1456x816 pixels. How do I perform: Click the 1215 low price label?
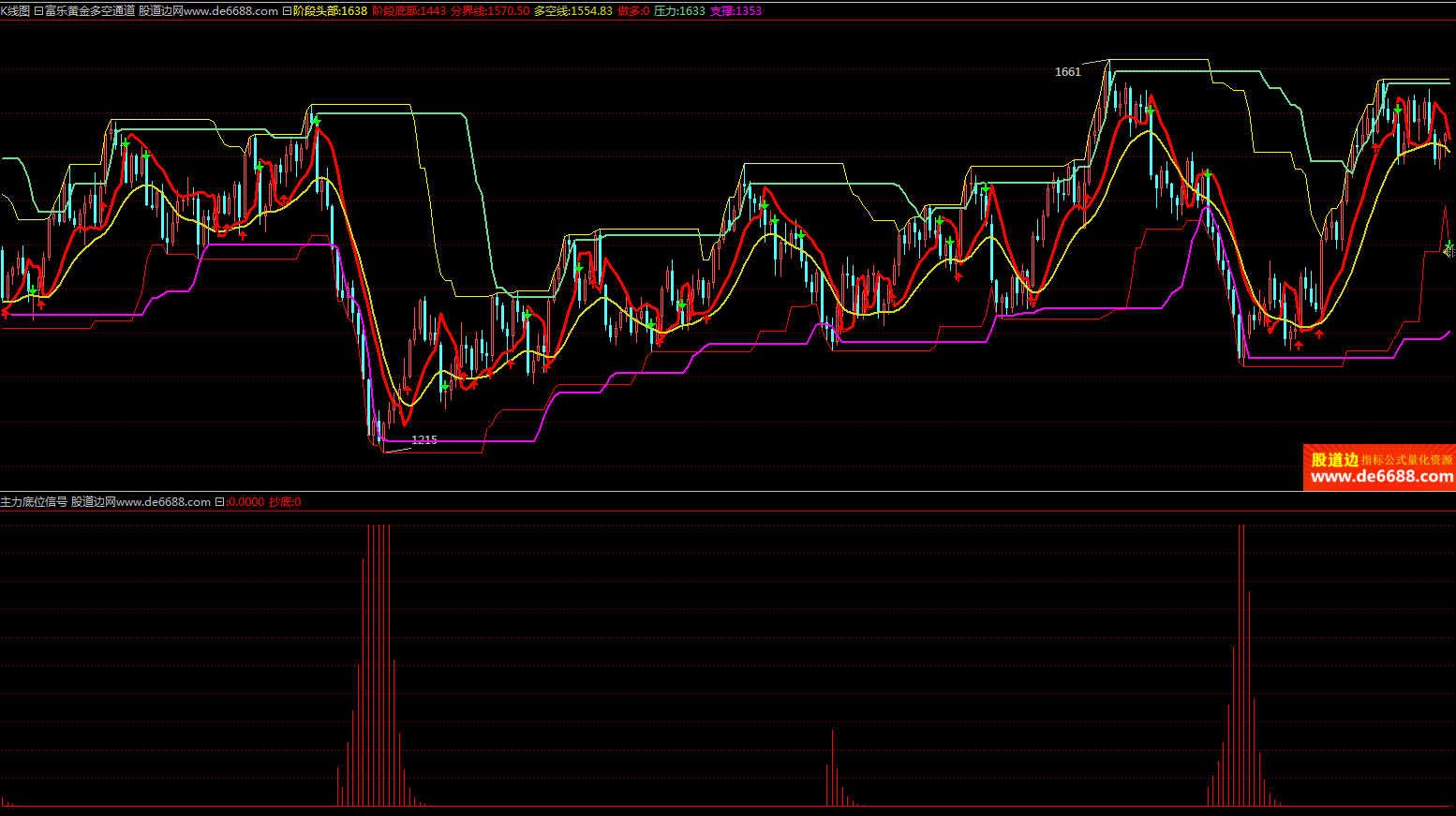424,440
